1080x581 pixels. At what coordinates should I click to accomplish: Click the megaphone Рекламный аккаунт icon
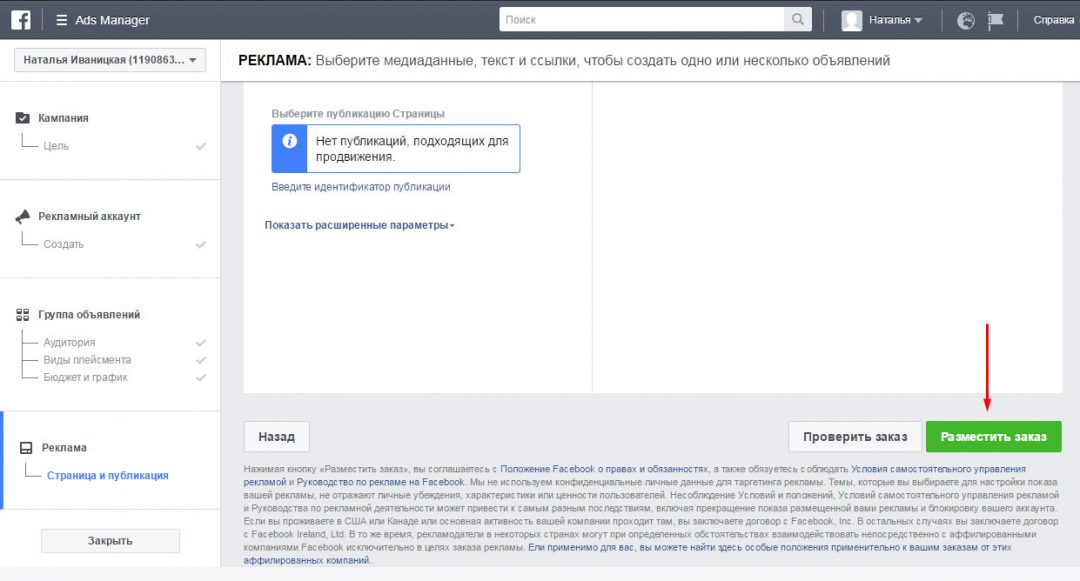(23, 216)
